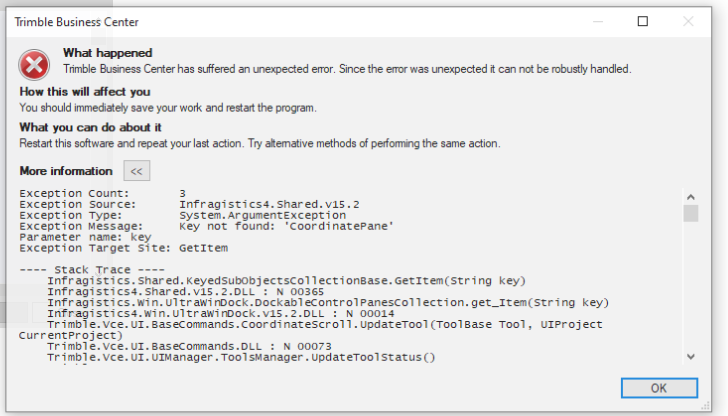Click the System.ArgumentException exception type text
This screenshot has width=728, height=416.
262,215
